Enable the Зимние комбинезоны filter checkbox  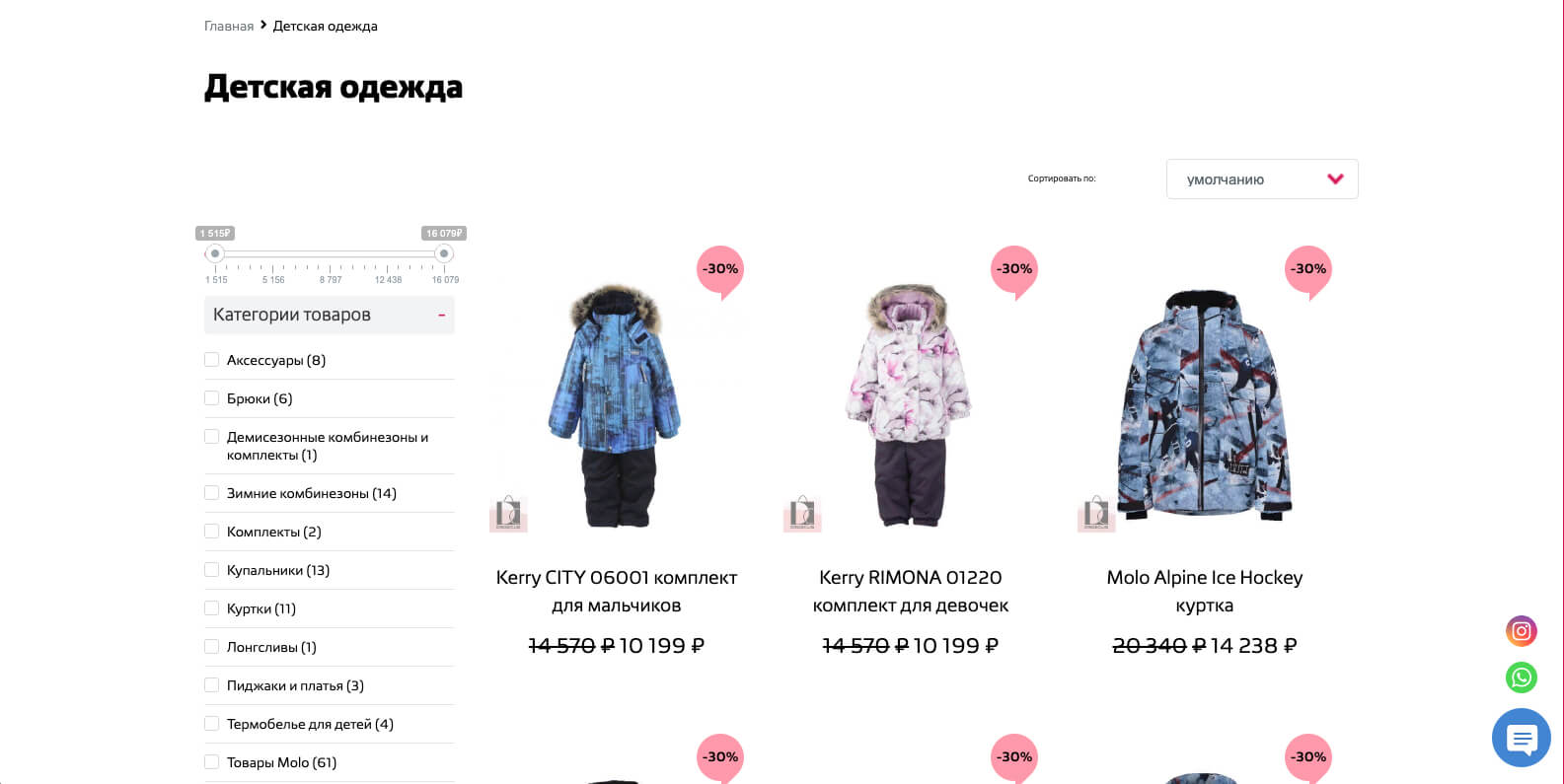211,493
